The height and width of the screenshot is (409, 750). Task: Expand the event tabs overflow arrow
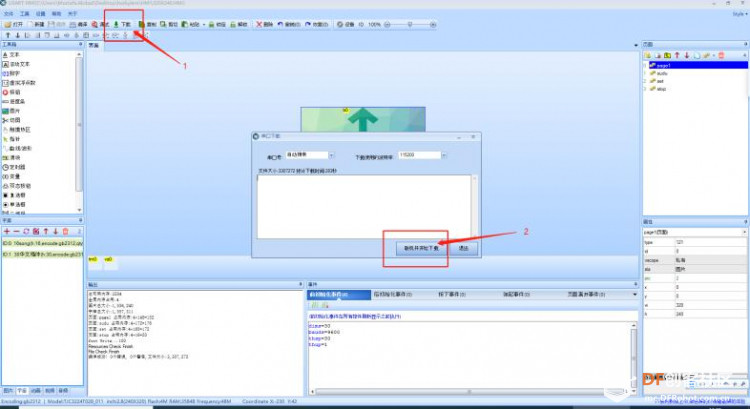(635, 295)
